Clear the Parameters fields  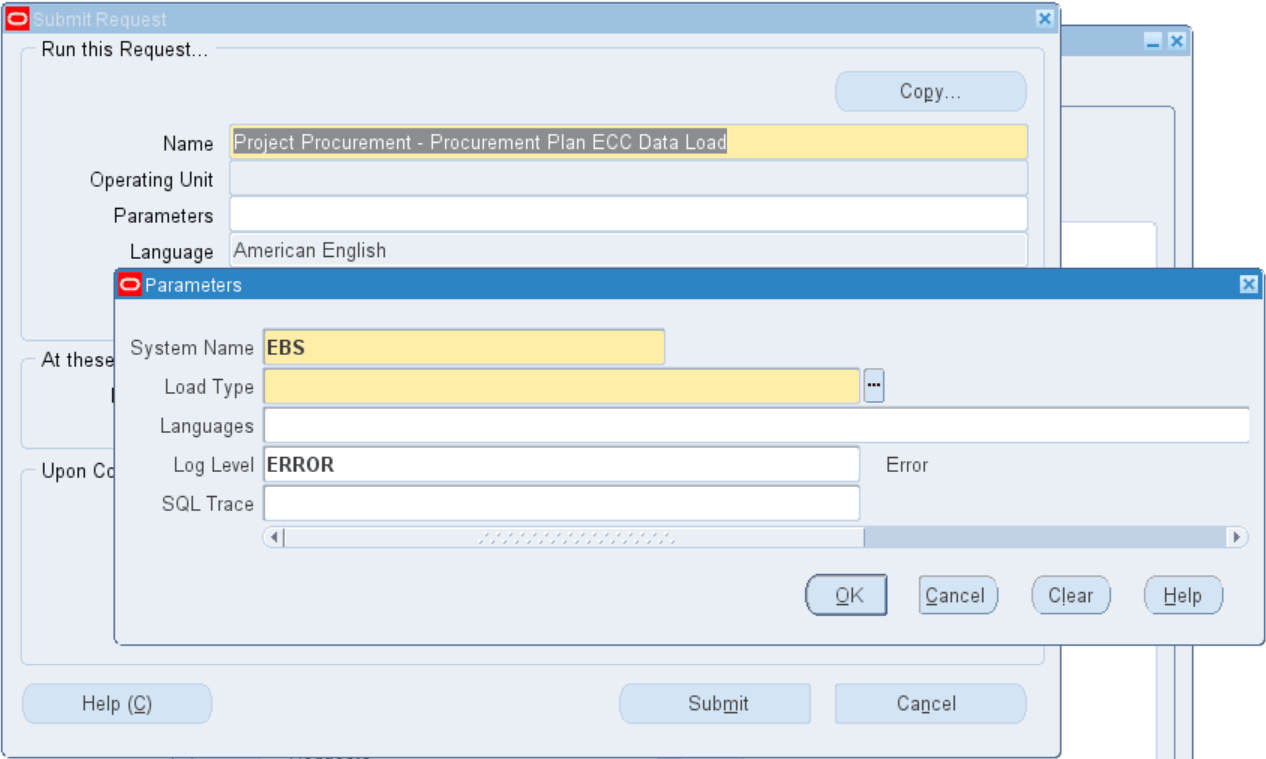click(x=1070, y=596)
